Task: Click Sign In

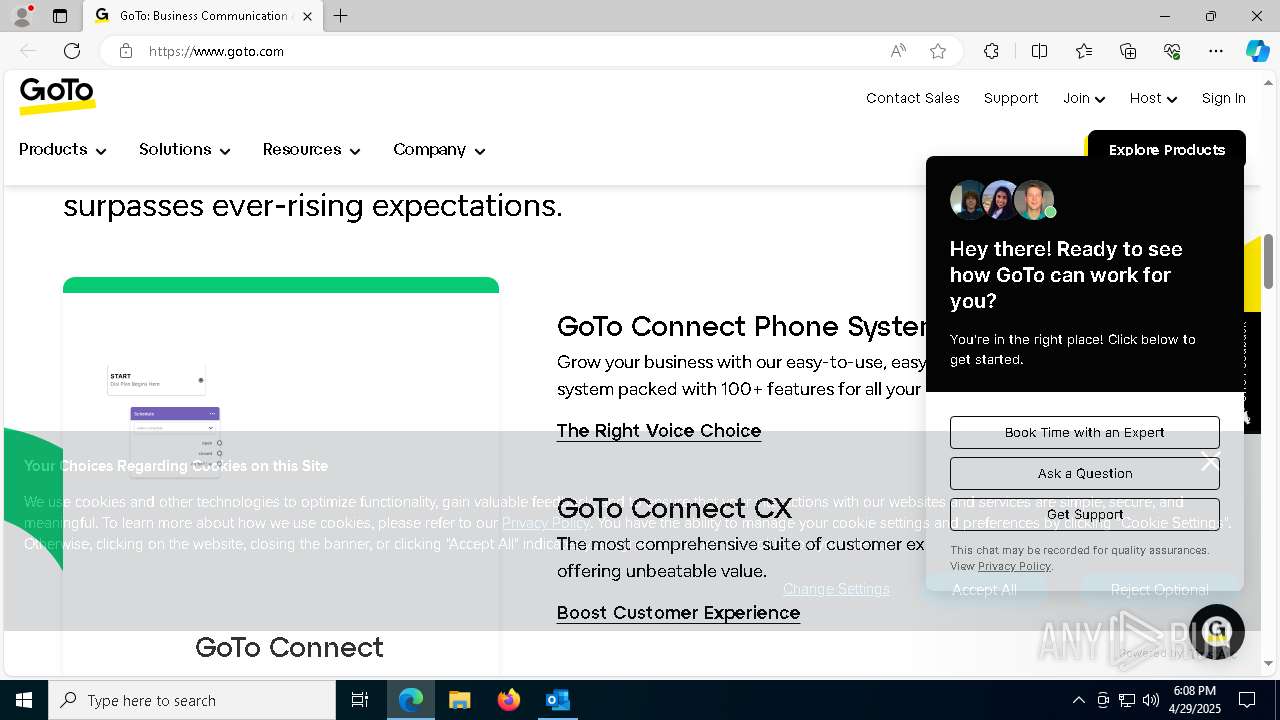Action: pyautogui.click(x=1223, y=98)
